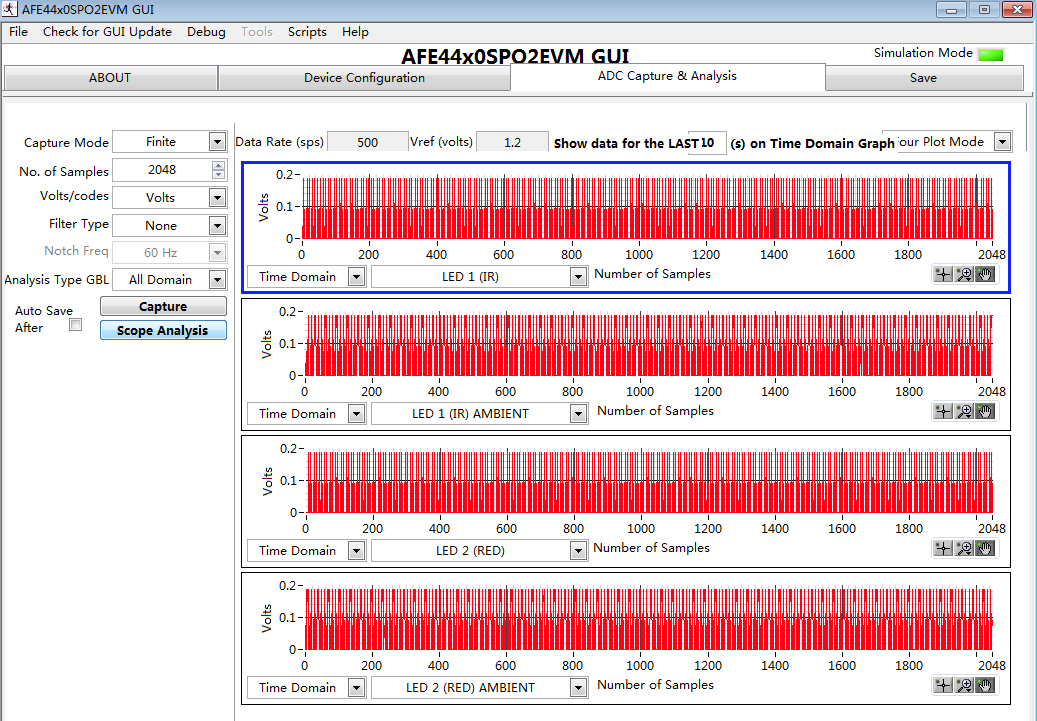Enable the Auto Save After checkbox

click(x=75, y=325)
